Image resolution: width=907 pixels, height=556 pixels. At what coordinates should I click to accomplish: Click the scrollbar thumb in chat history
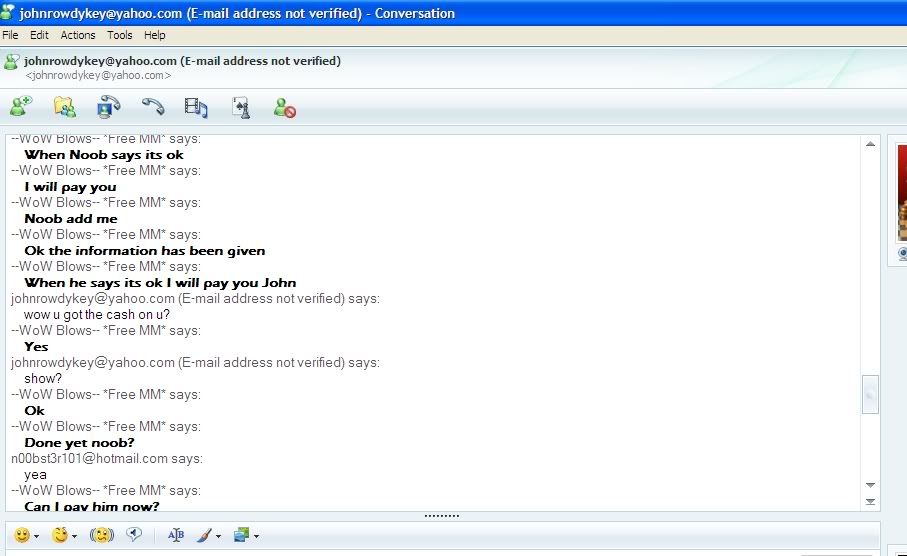(870, 395)
